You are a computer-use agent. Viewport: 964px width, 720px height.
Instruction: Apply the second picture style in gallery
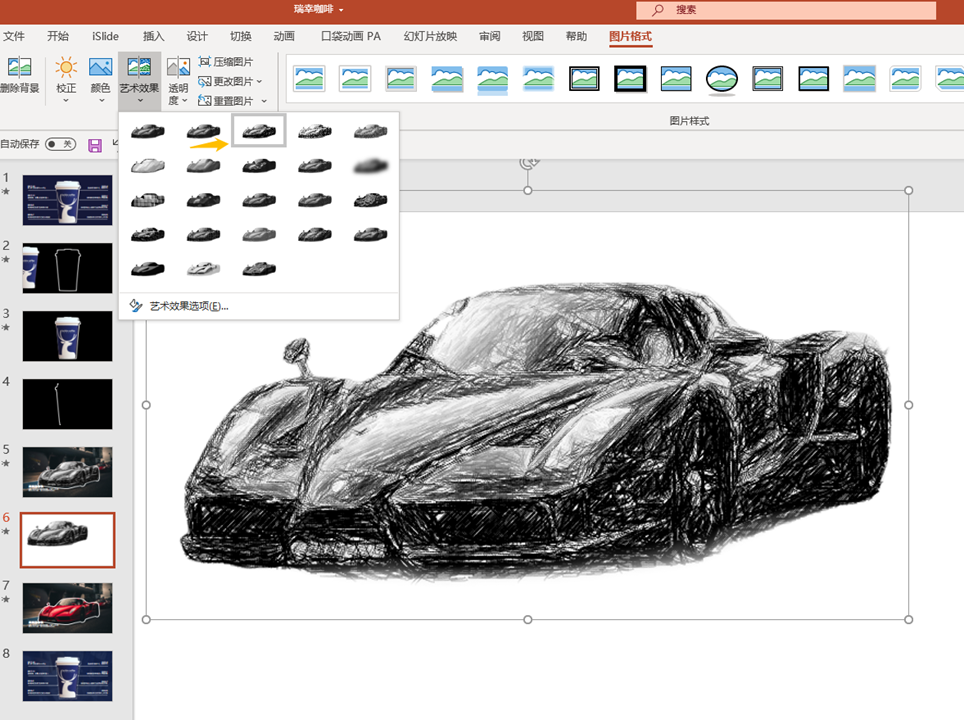coord(355,79)
